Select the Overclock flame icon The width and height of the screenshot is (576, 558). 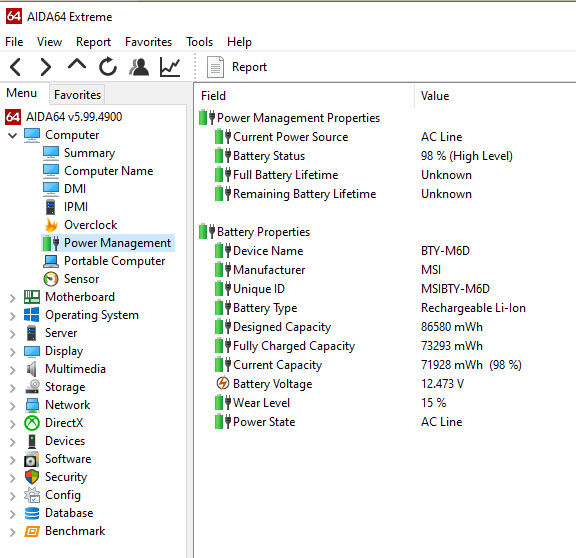(x=51, y=225)
